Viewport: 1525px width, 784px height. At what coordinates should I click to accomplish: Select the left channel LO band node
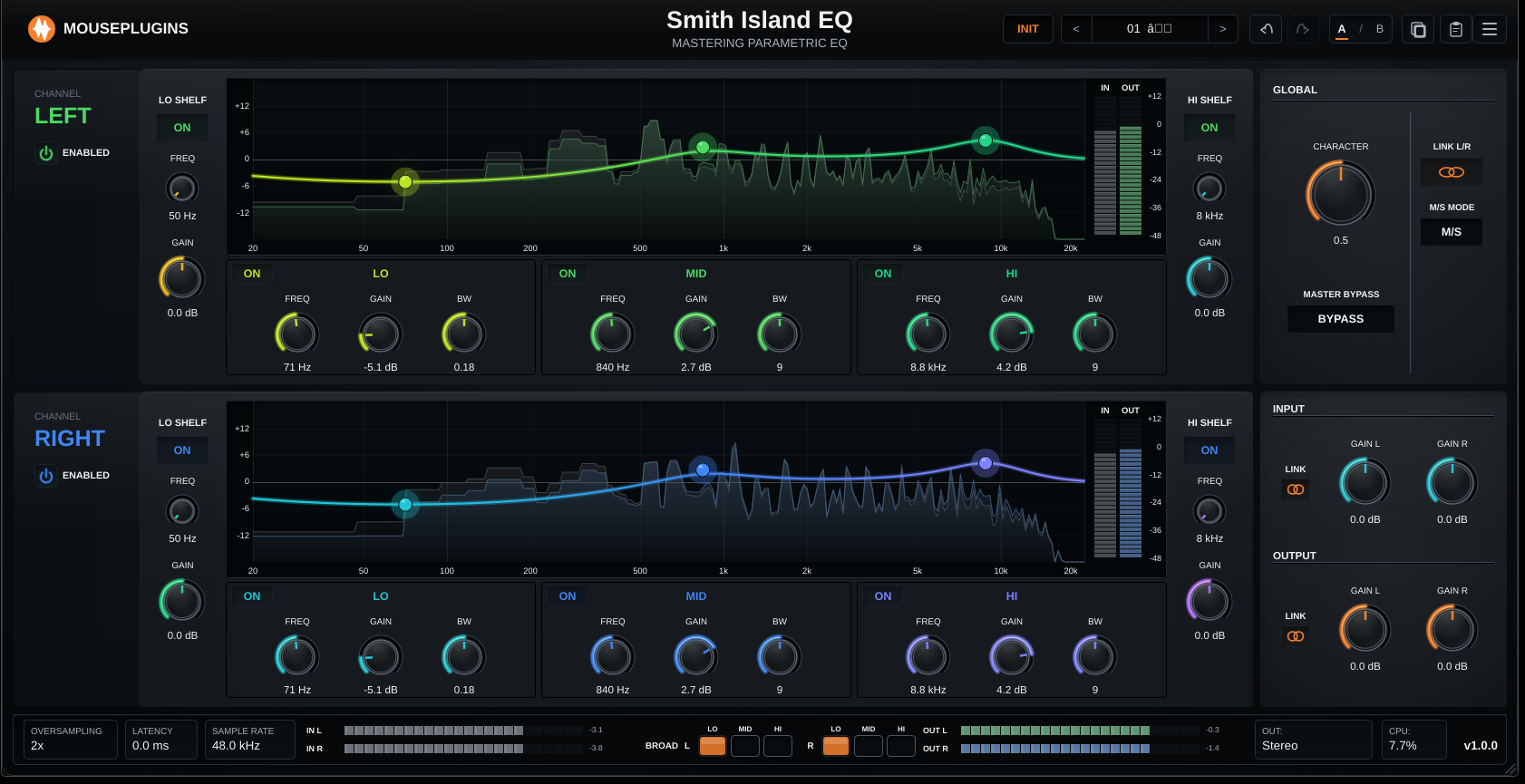pos(405,182)
